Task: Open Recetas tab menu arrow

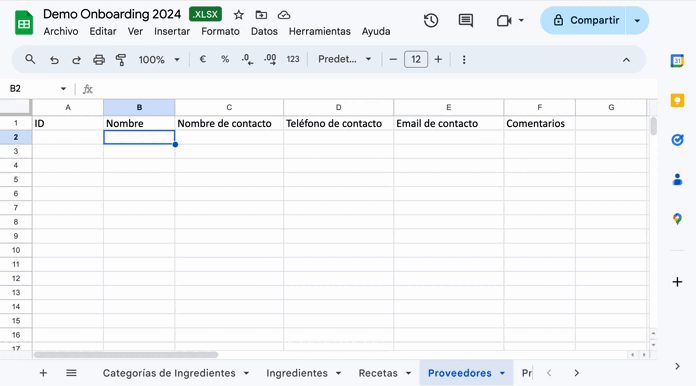Action: pyautogui.click(x=408, y=373)
